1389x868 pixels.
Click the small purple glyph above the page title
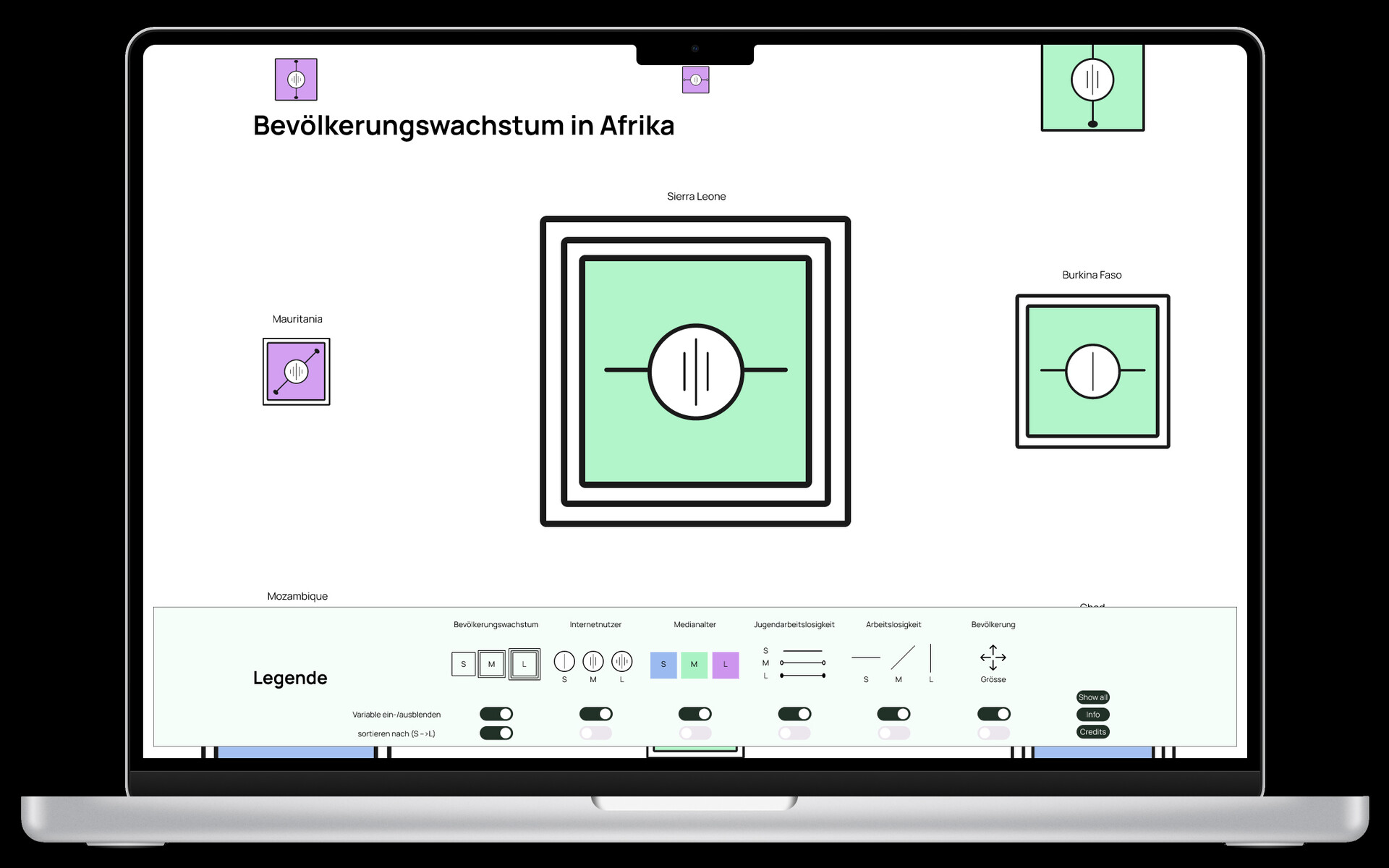point(296,80)
